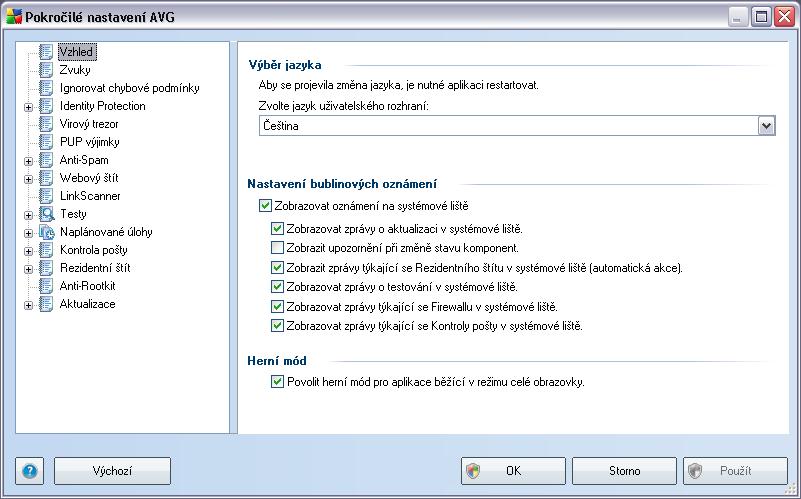Expand the Anti-Spam tree node
The image size is (801, 499).
(29, 161)
